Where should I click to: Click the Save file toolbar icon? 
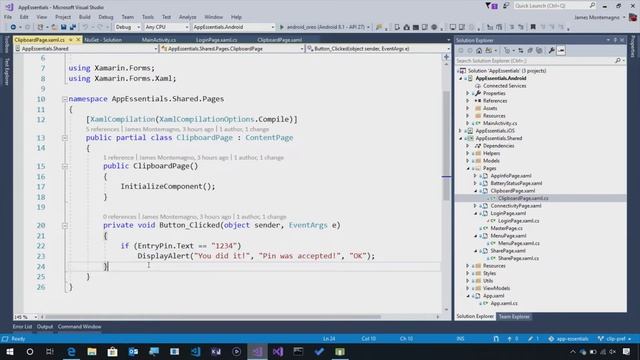(x=64, y=27)
